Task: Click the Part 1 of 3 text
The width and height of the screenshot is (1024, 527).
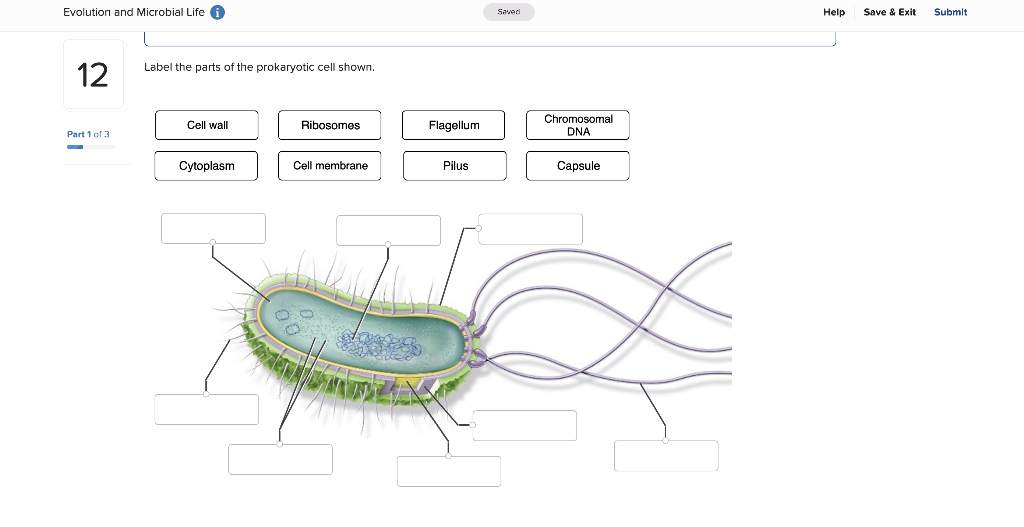Action: coord(88,134)
